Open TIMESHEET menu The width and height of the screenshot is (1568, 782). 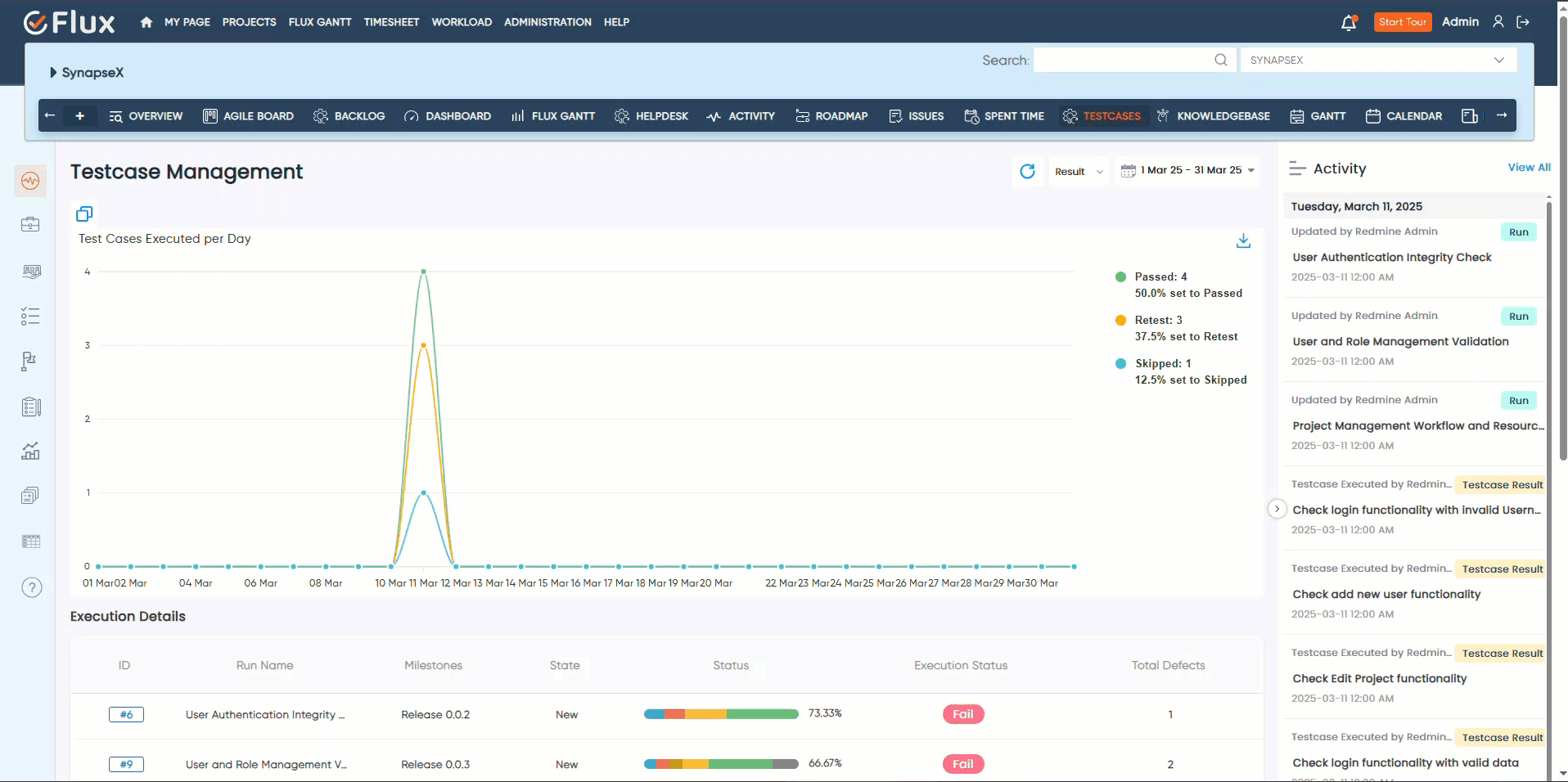click(x=391, y=22)
